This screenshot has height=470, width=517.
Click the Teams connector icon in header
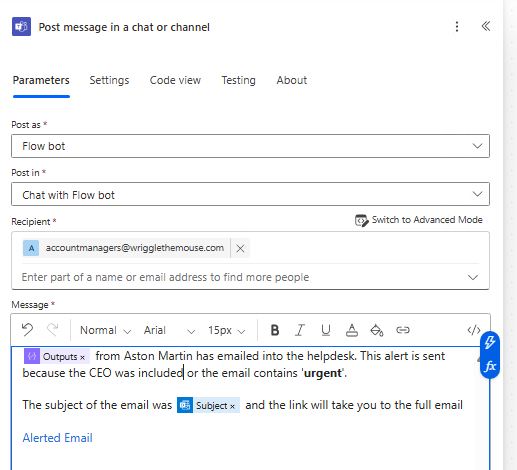tap(21, 27)
